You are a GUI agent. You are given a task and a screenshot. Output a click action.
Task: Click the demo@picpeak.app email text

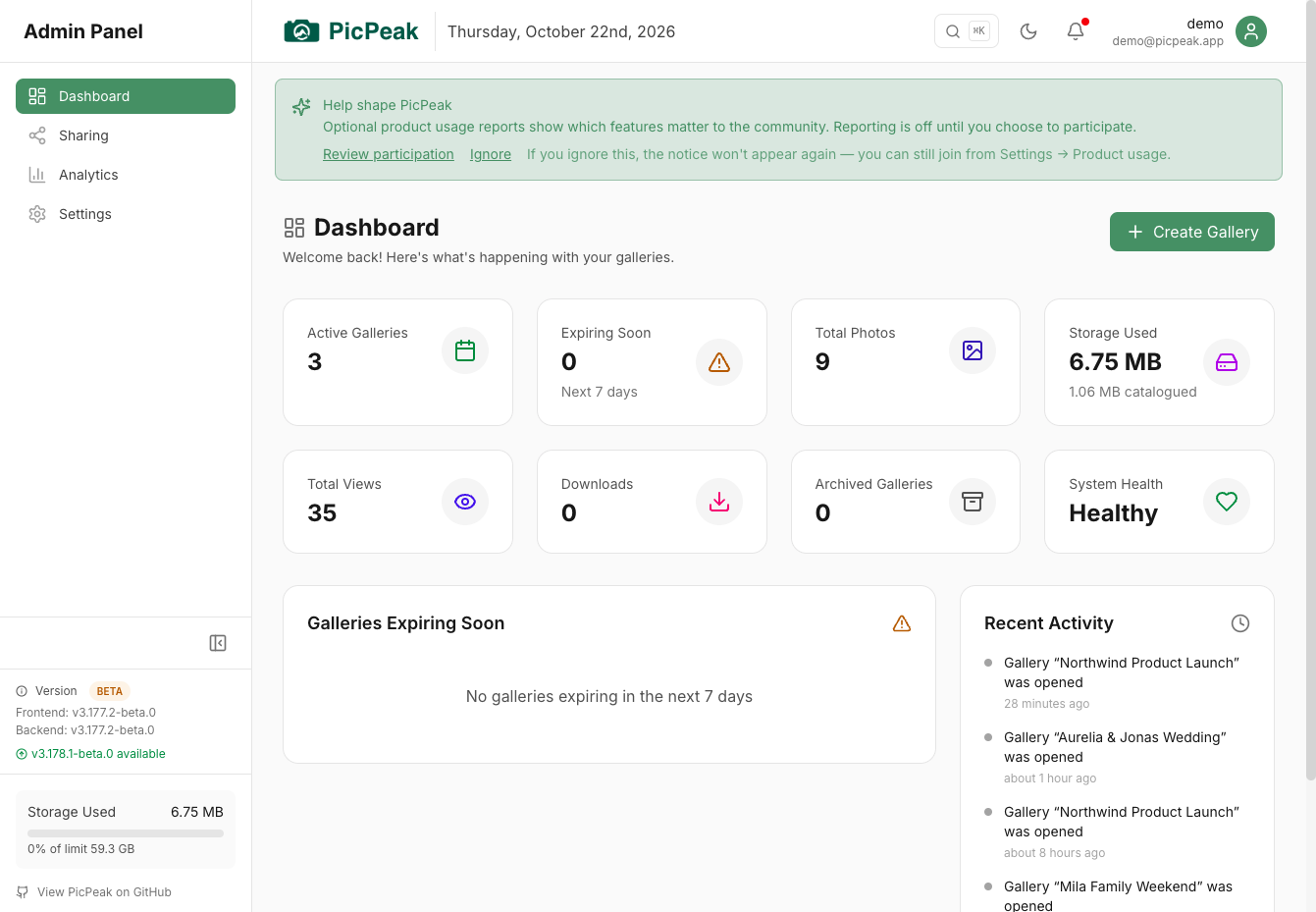1168,41
